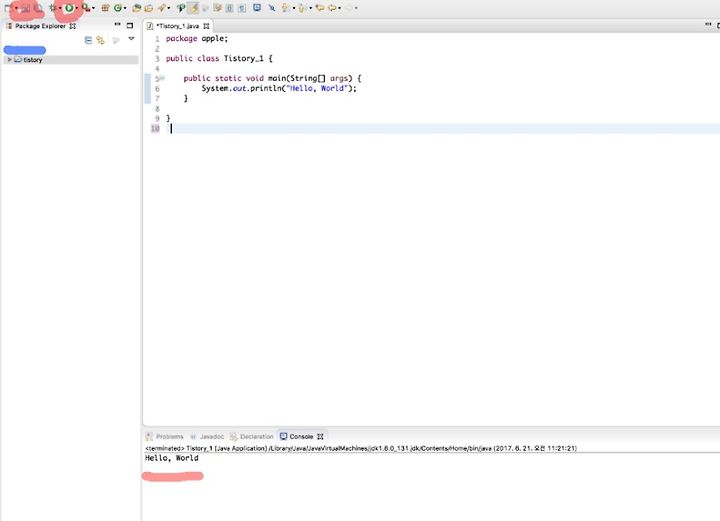This screenshot has width=720, height=521.
Task: Click the pin editor icon in toolbar
Action: 272,8
